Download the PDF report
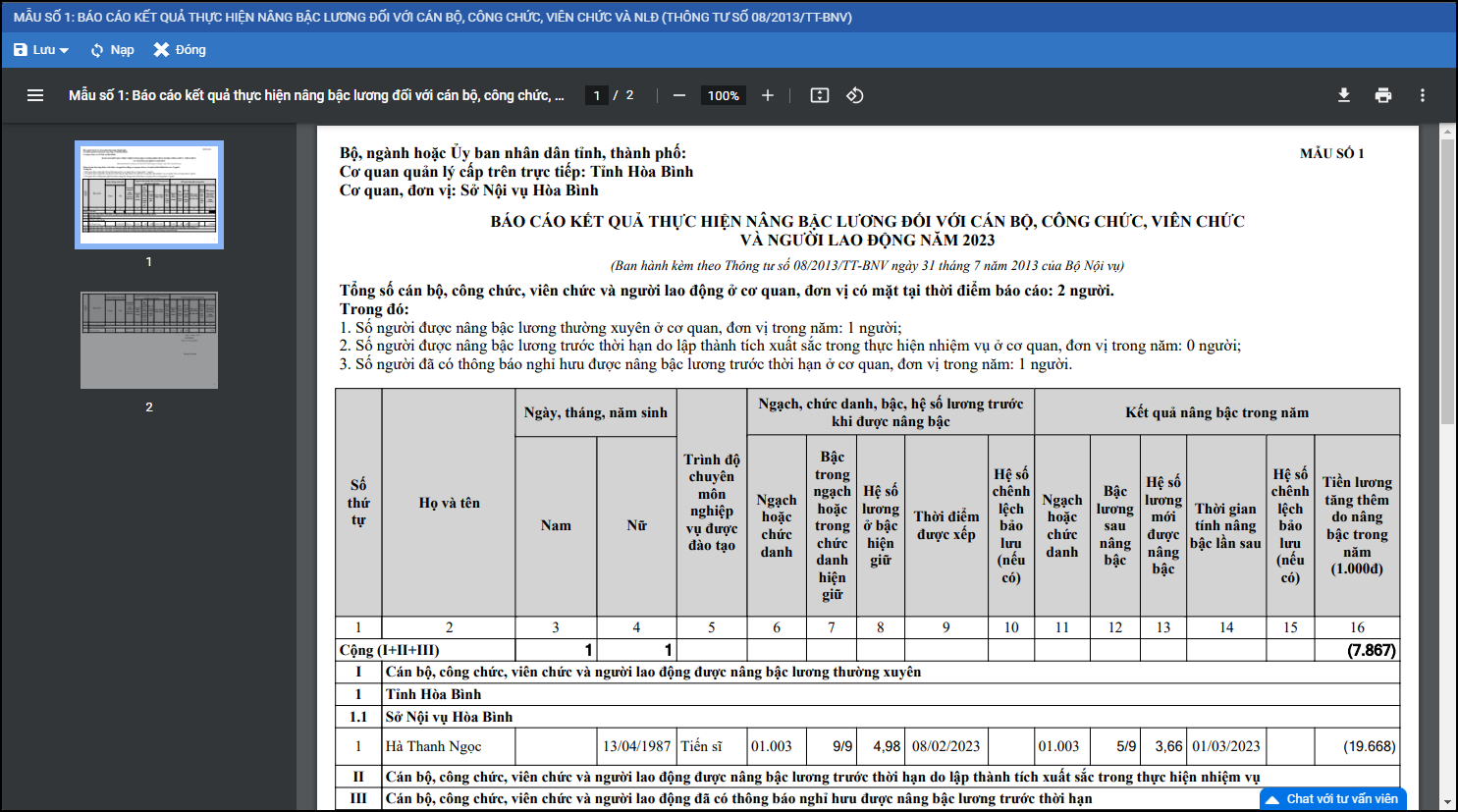 [x=1344, y=95]
